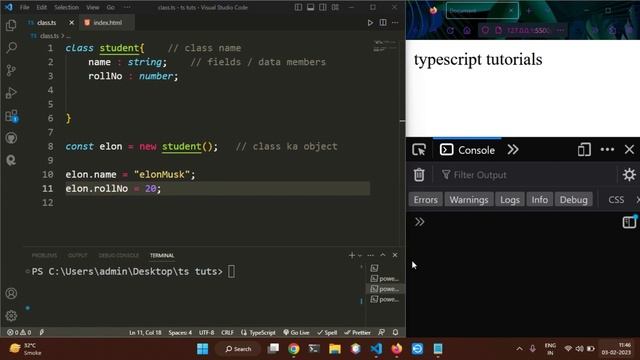Show more menu bar items ellipsis

[127, 7]
